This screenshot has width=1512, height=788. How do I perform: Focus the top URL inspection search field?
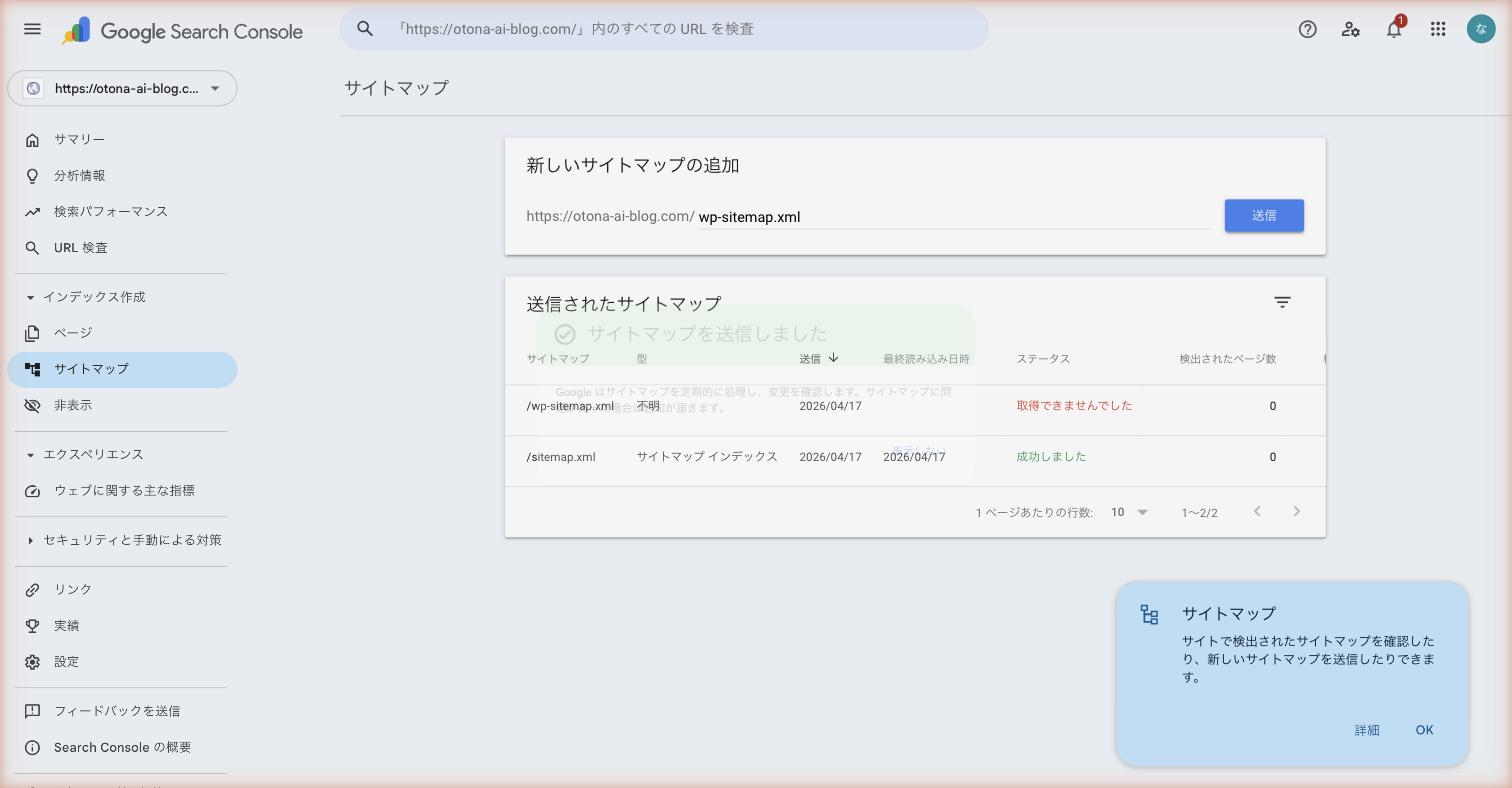coord(664,29)
